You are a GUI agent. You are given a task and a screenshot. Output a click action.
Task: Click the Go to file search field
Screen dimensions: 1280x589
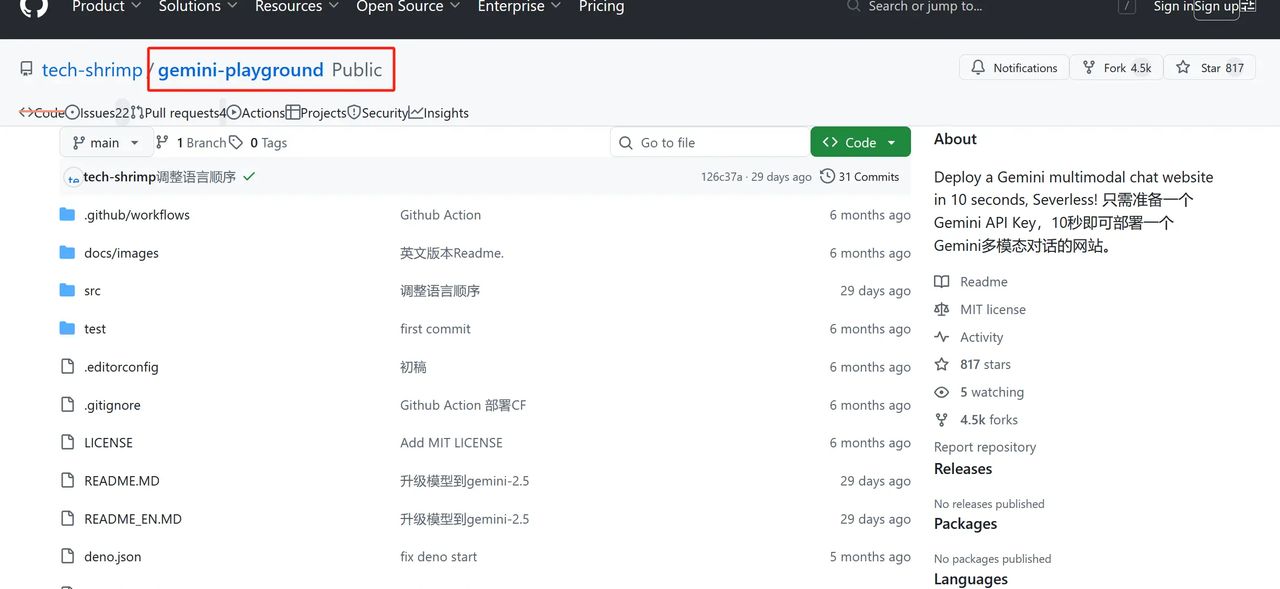710,141
